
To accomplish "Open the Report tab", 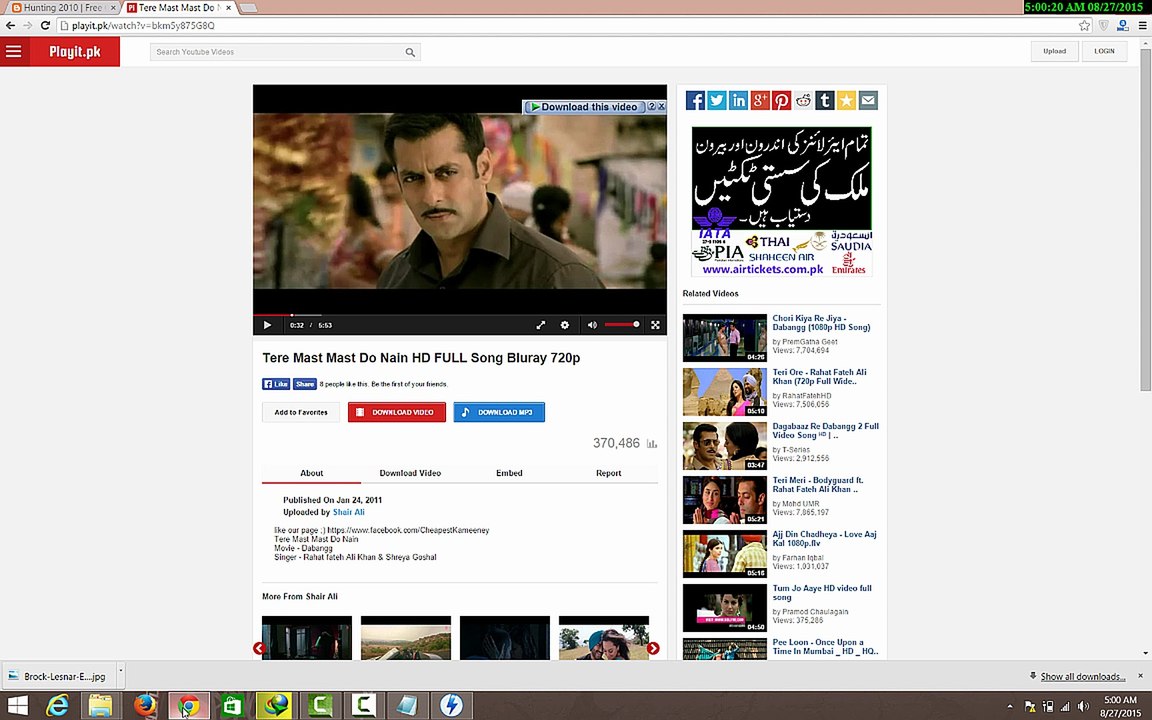I will tap(608, 473).
